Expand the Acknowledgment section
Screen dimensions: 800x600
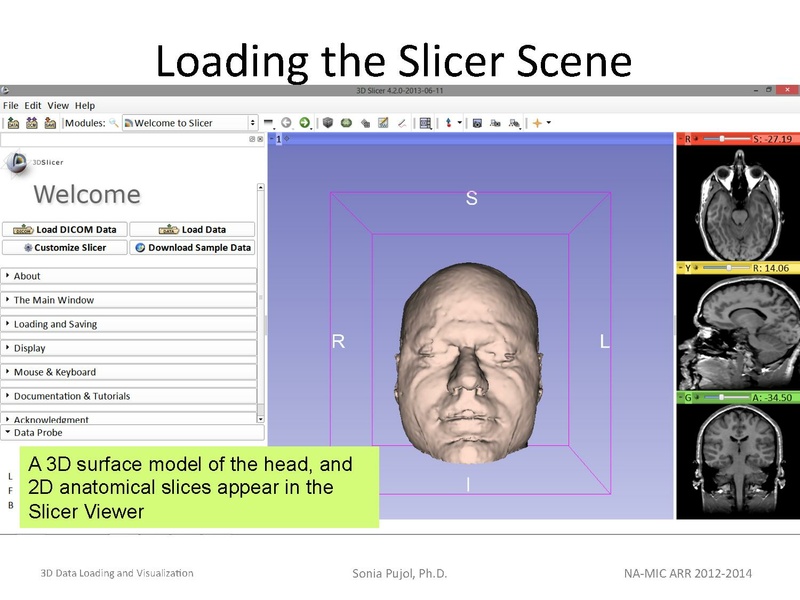129,418
